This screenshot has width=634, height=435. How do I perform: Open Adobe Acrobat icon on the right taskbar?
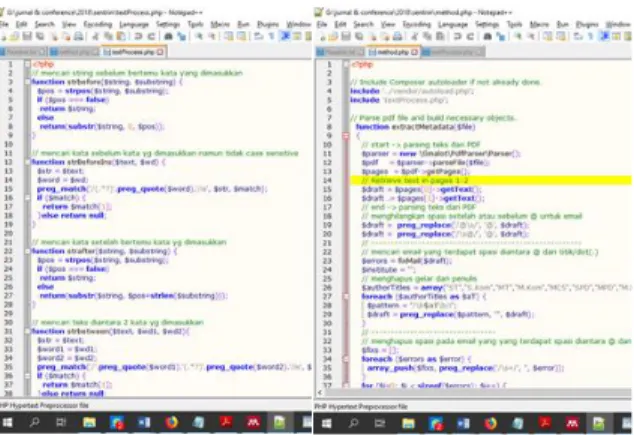545,423
